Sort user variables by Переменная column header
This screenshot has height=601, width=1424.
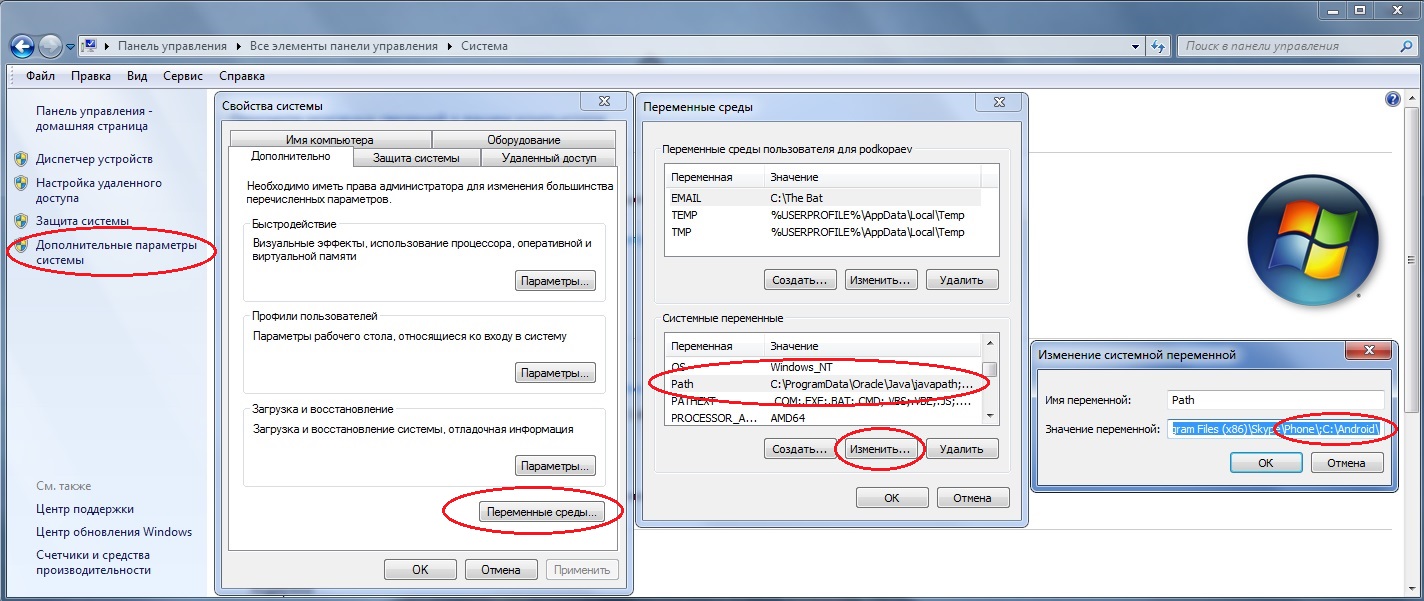[x=716, y=177]
